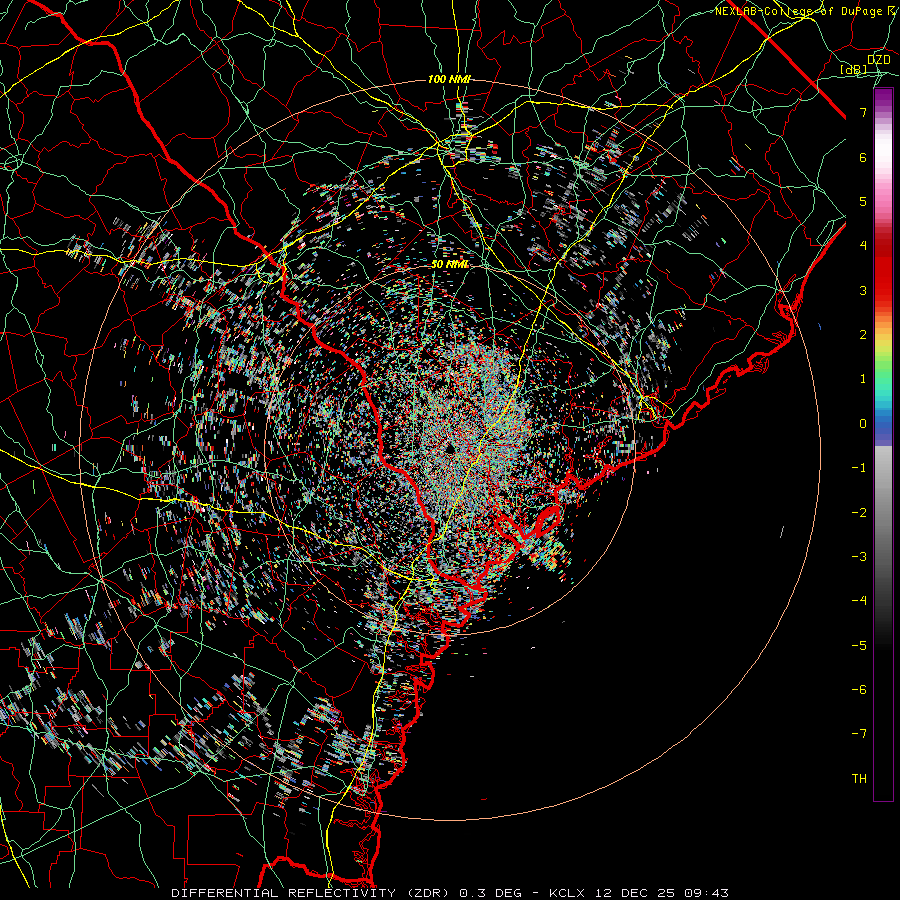
Task: Pick the 4 value on the scale
Action: [863, 246]
